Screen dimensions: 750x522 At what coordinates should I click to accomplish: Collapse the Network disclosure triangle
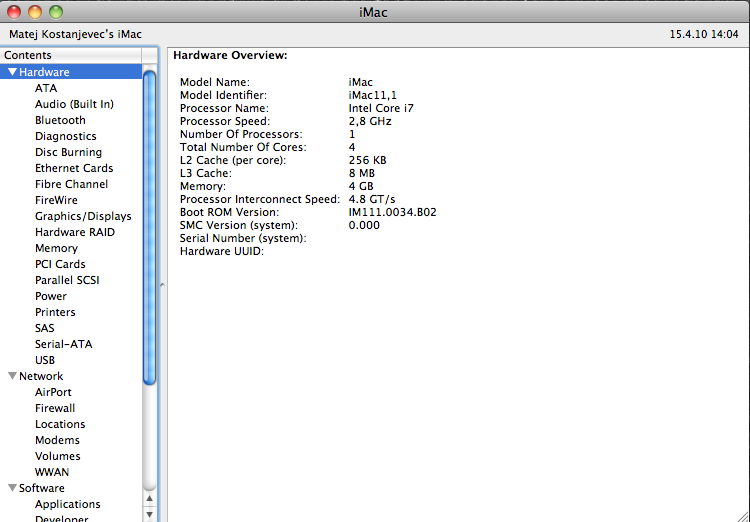[x=12, y=376]
